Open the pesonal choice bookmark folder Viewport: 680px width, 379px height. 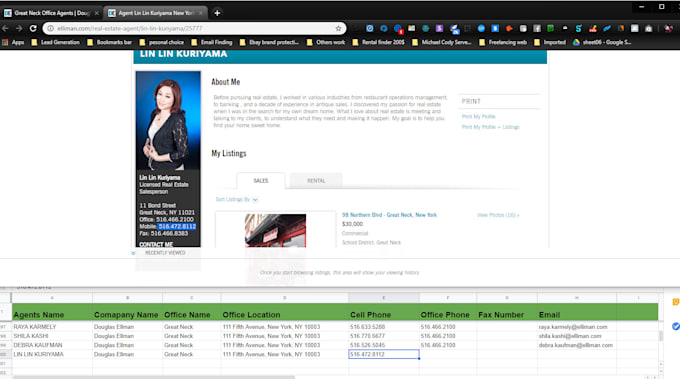pos(161,42)
